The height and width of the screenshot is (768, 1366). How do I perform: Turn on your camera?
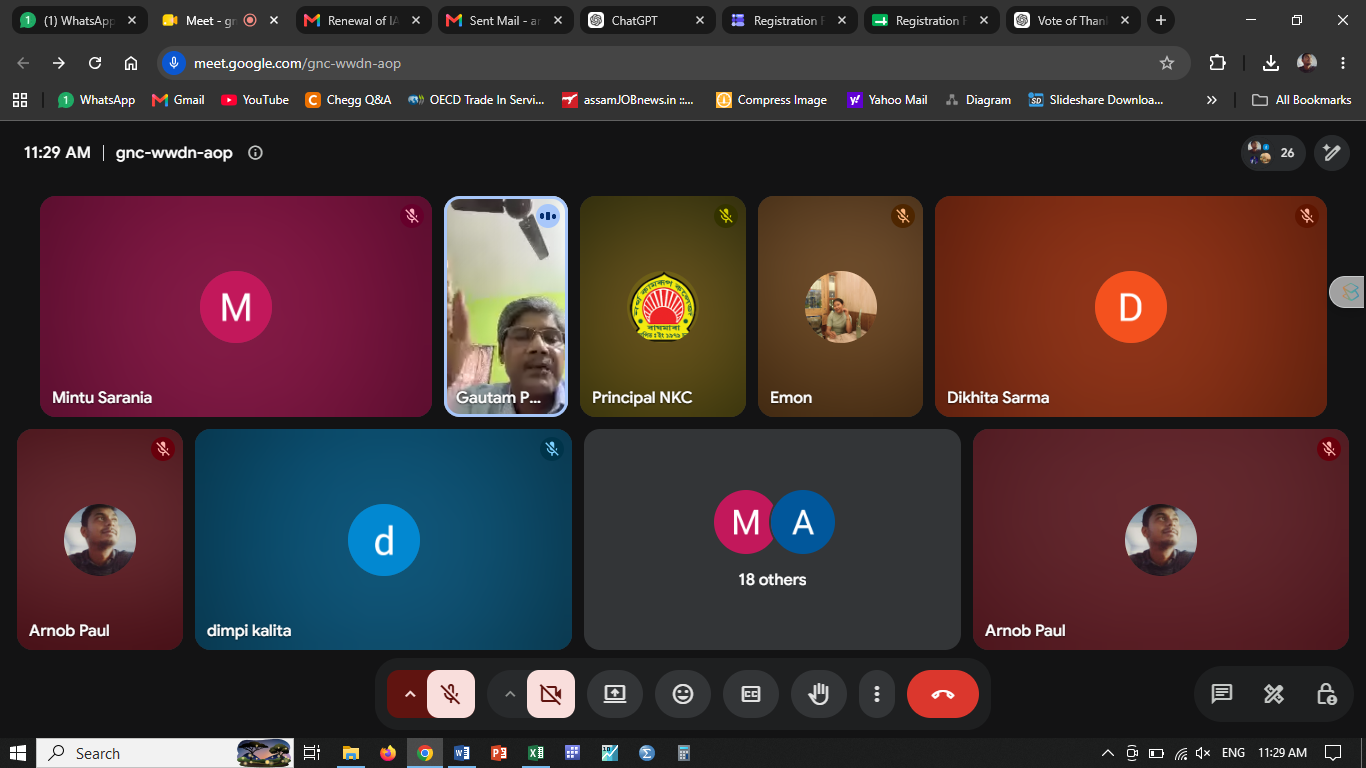[551, 694]
